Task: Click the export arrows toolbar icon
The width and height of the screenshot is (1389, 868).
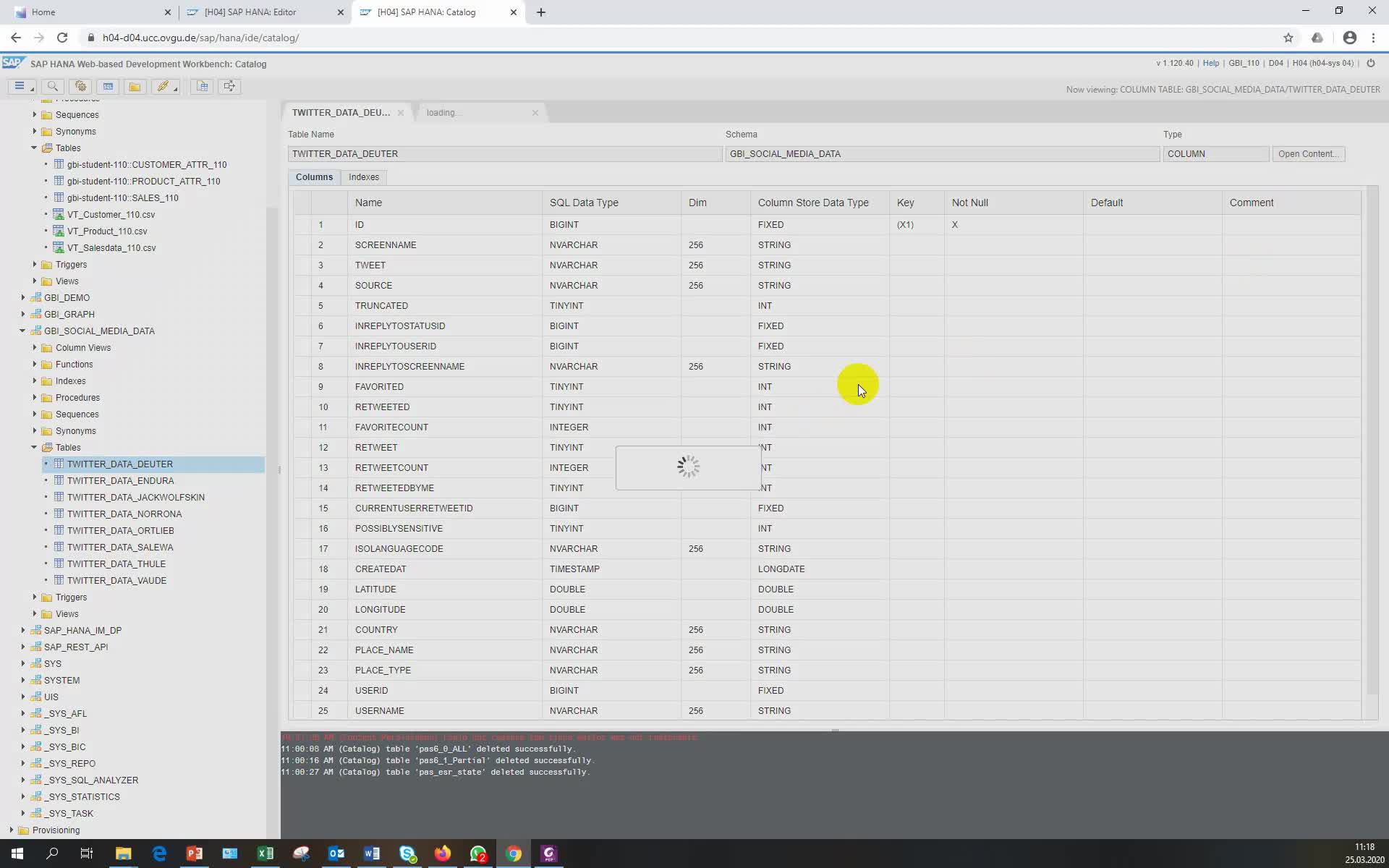Action: 229,86
